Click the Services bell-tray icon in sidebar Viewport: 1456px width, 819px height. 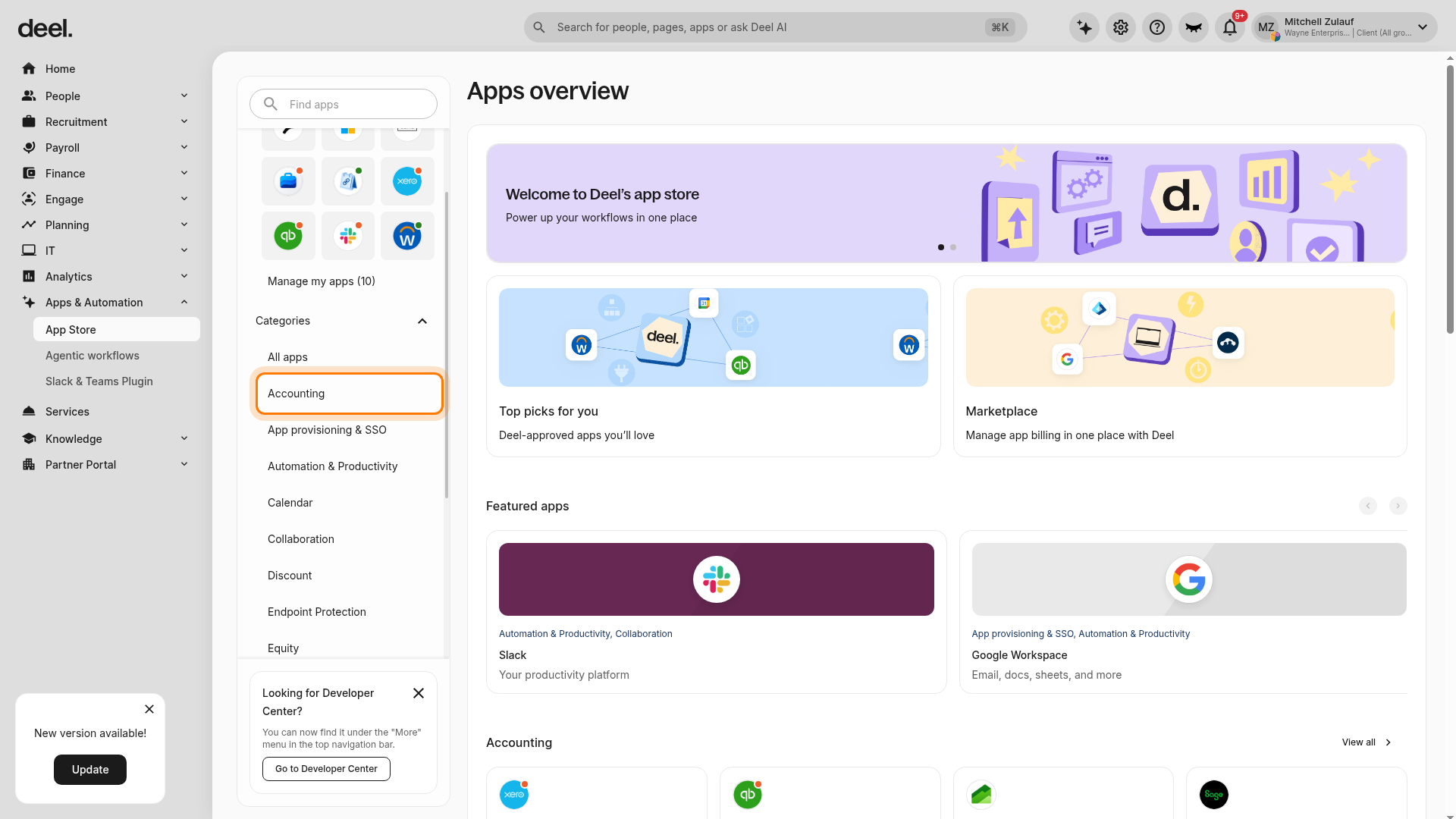(29, 412)
